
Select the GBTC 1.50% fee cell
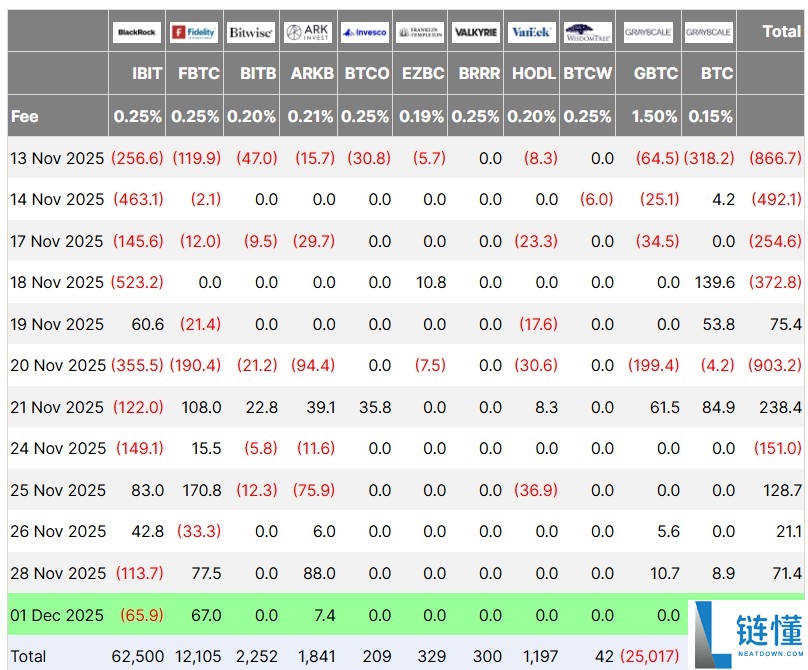tap(654, 116)
